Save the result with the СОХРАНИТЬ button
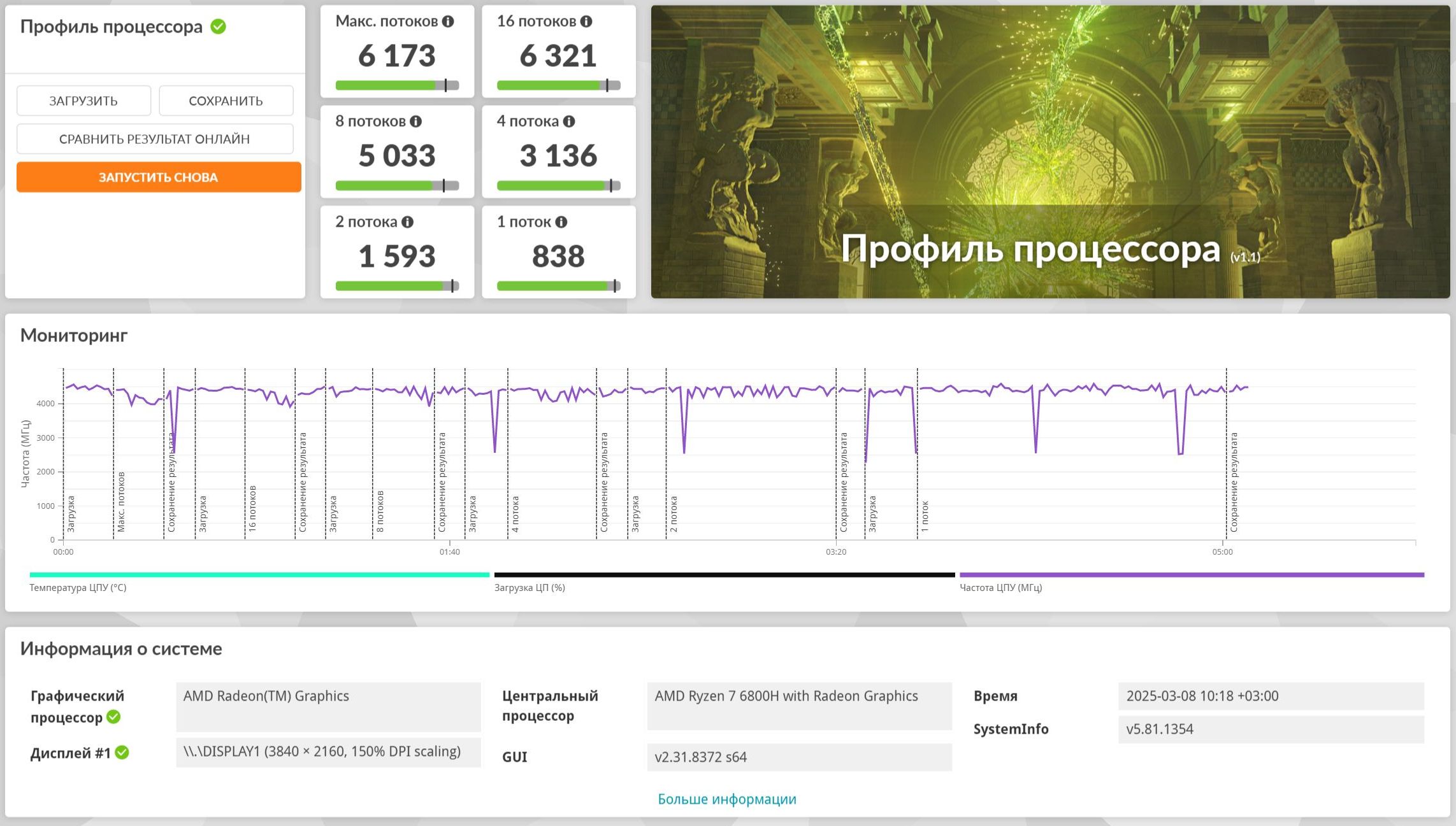1456x826 pixels. pos(226,101)
